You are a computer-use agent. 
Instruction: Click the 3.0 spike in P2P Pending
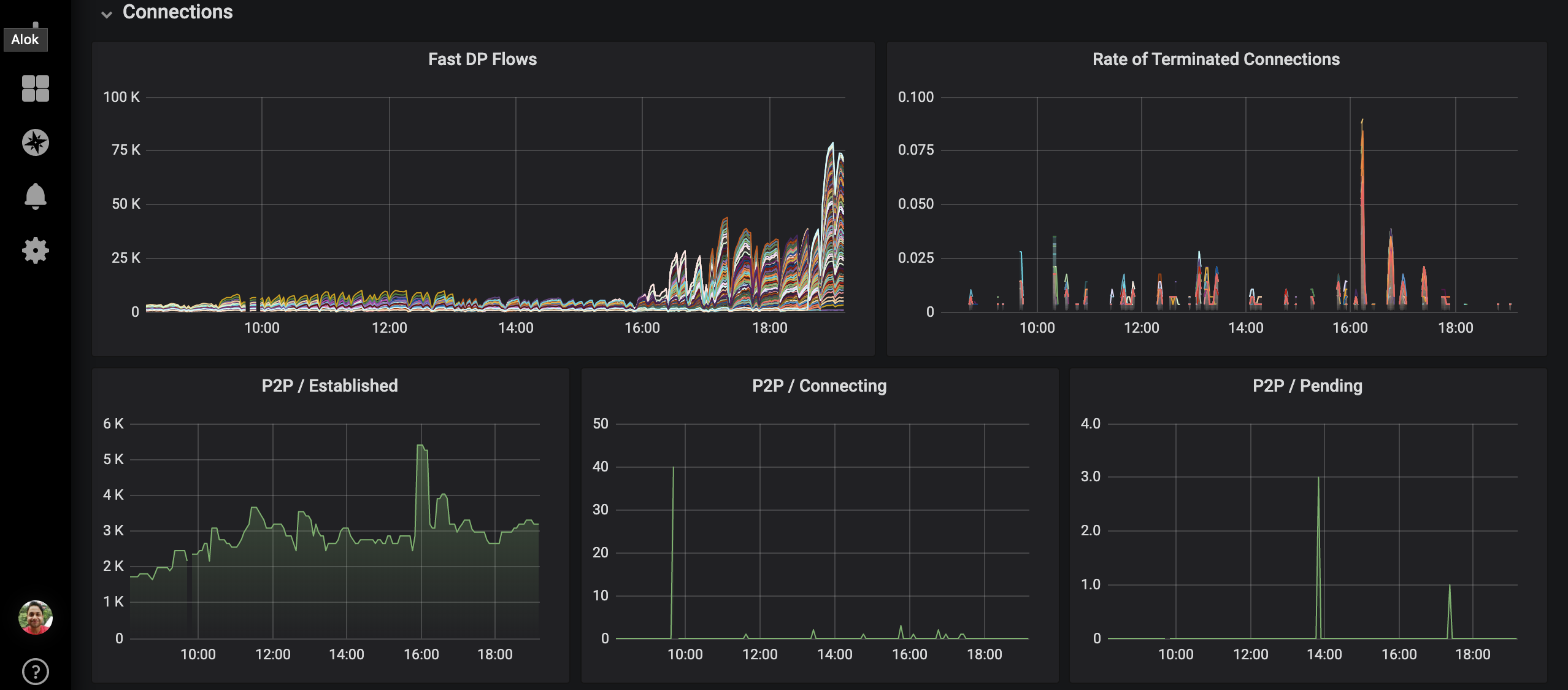point(1318,479)
